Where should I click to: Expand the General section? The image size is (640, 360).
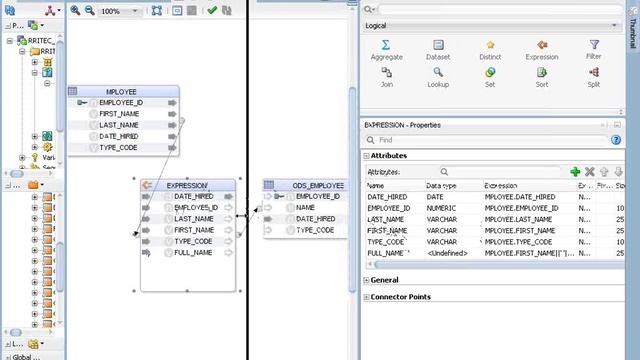366,280
